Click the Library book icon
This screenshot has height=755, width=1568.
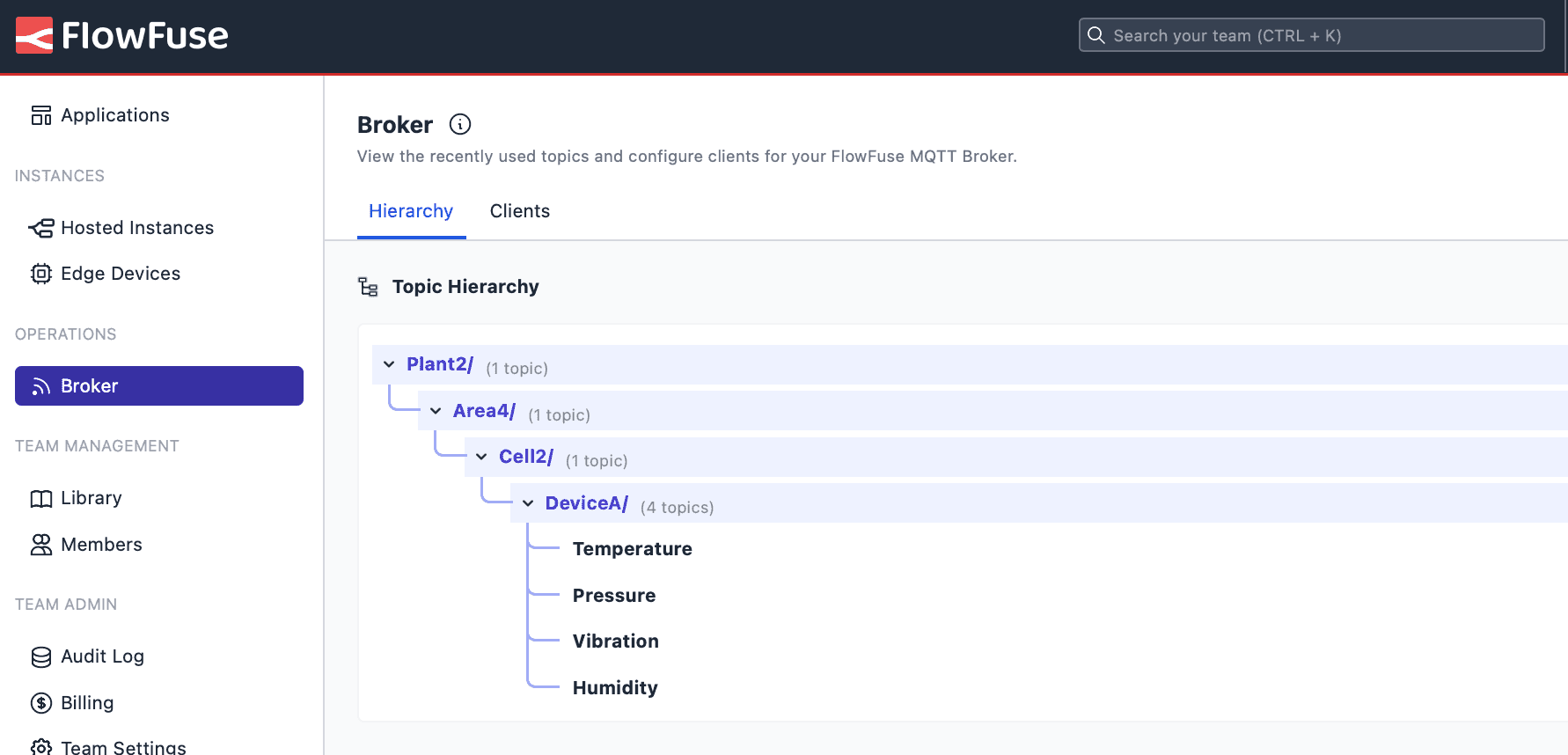(x=40, y=498)
